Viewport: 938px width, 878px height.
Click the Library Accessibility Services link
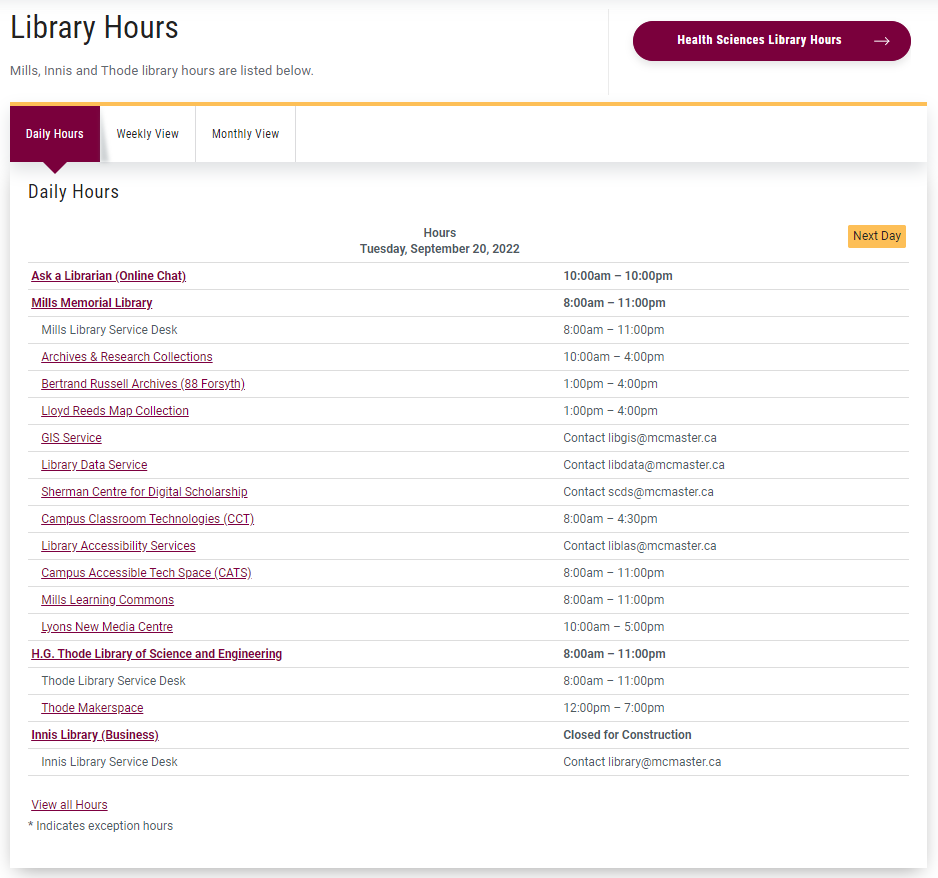point(118,545)
